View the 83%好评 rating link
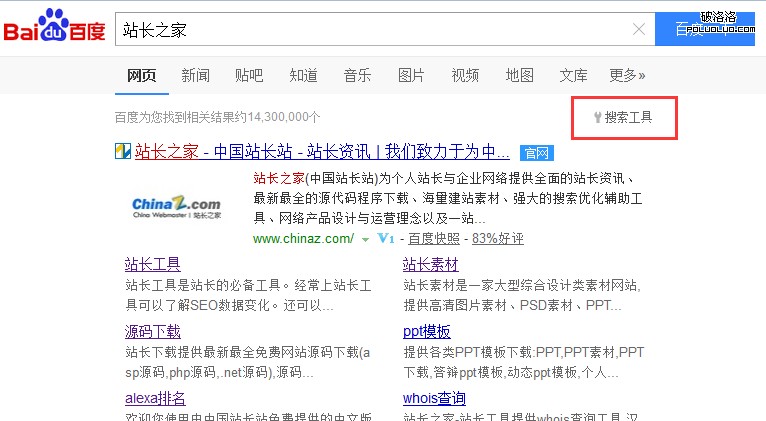Viewport: 766px width, 421px height. (x=498, y=239)
